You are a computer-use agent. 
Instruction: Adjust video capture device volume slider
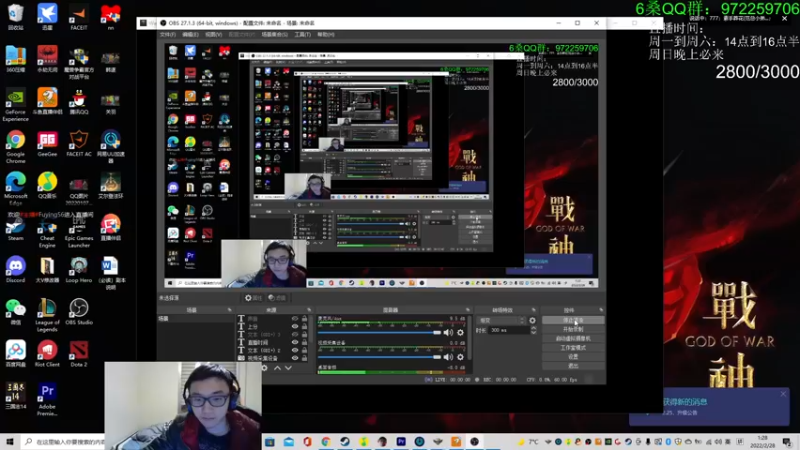379,357
